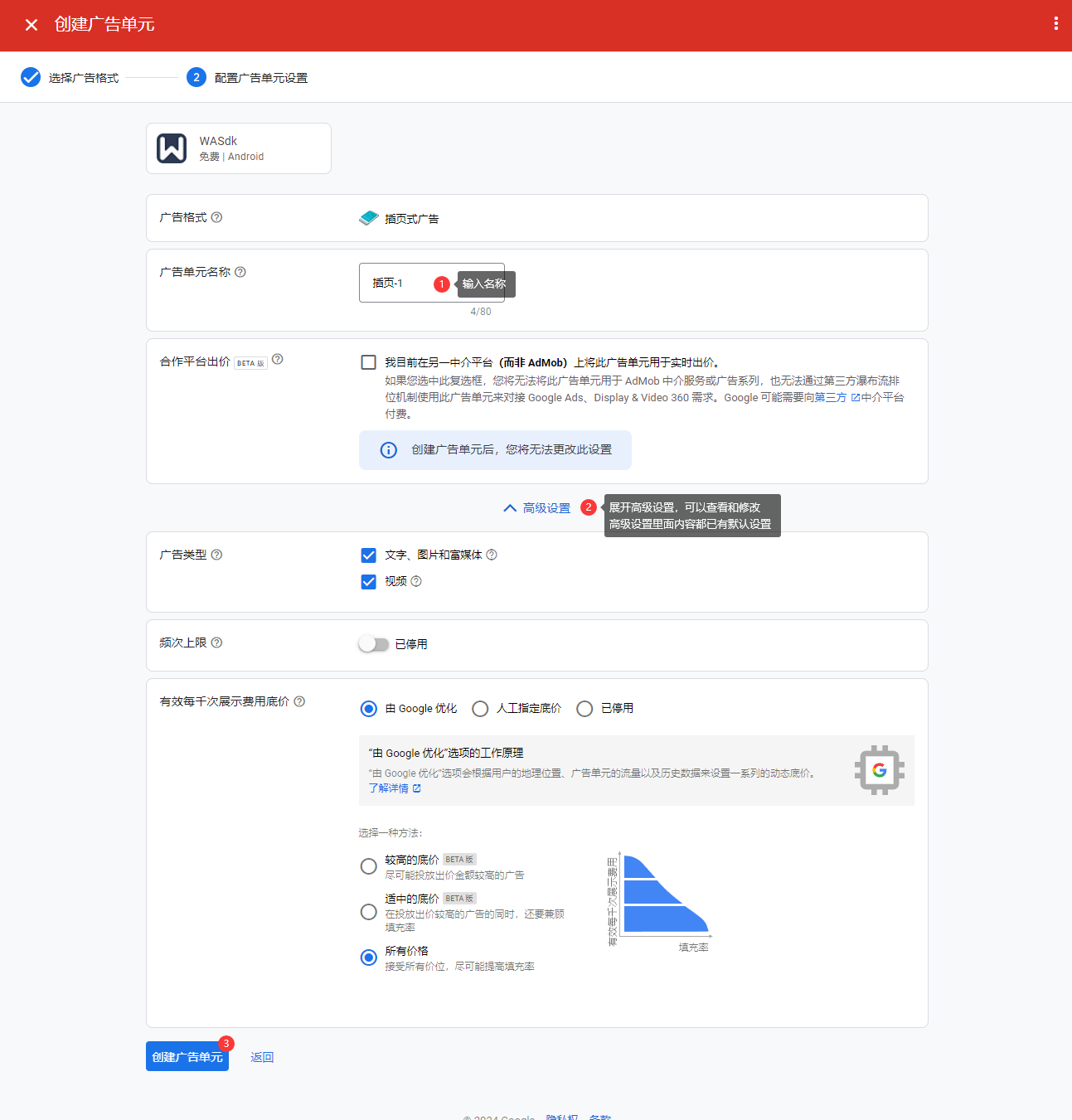Image resolution: width=1072 pixels, height=1120 pixels.
Task: Click external link icon after 第三方
Action: [856, 398]
